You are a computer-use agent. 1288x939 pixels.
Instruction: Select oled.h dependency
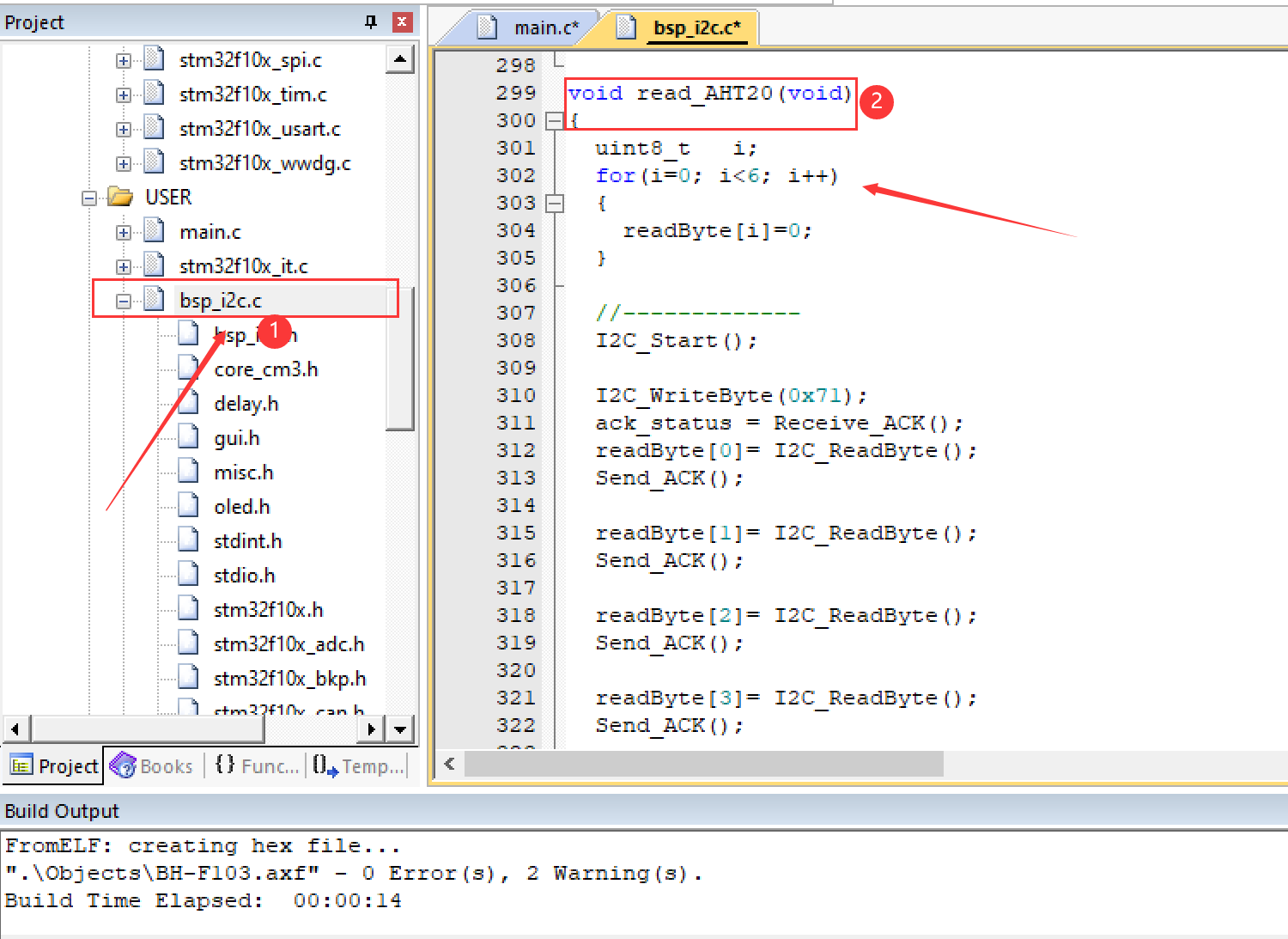(x=242, y=507)
